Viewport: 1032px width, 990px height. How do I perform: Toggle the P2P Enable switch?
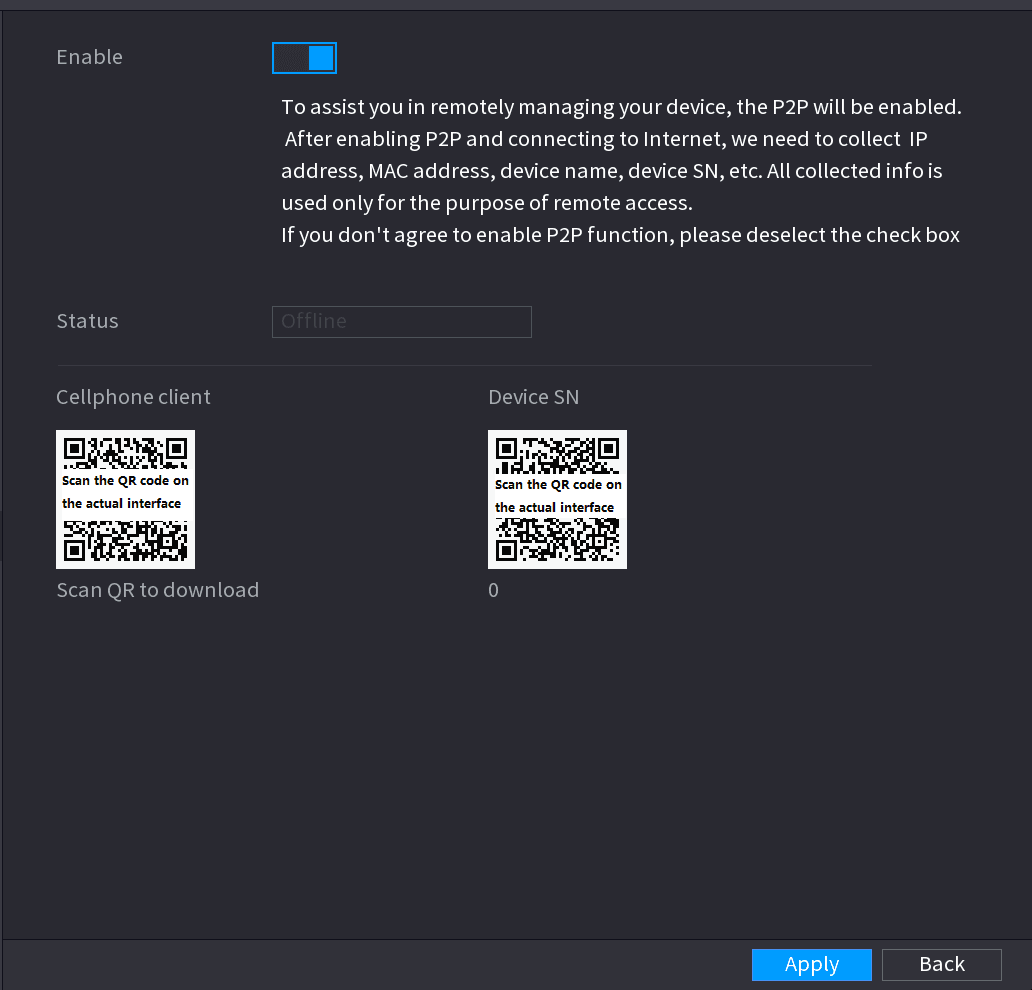(x=304, y=58)
